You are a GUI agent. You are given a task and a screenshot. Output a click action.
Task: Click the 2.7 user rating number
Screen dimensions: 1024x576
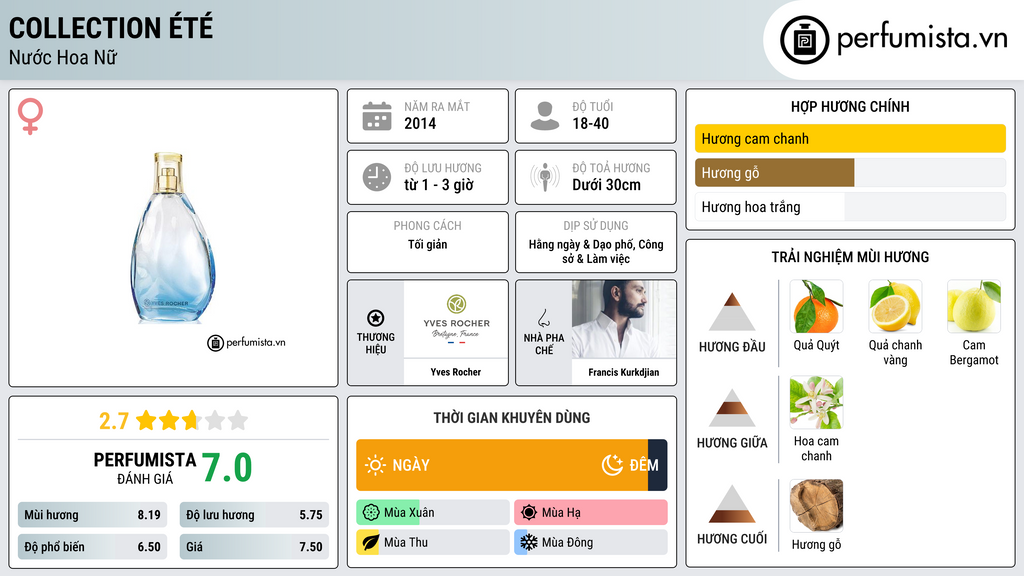pos(114,421)
